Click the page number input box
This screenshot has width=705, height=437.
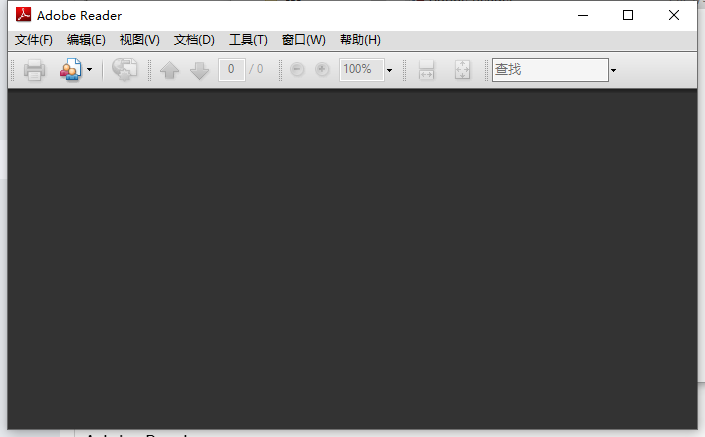click(x=232, y=70)
